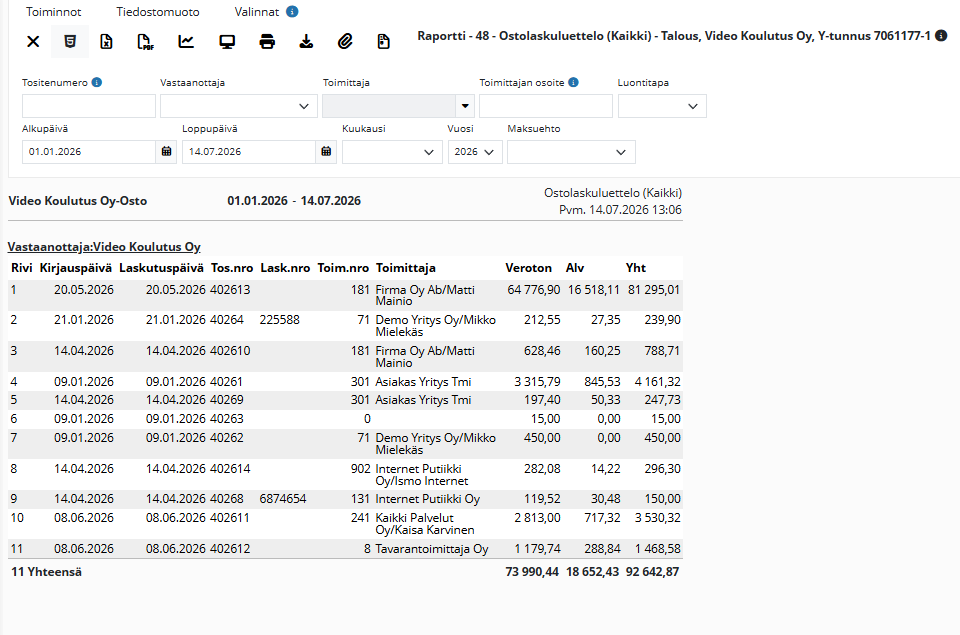Open the line chart view icon
Screen dimensions: 960x635
pyautogui.click(x=186, y=42)
